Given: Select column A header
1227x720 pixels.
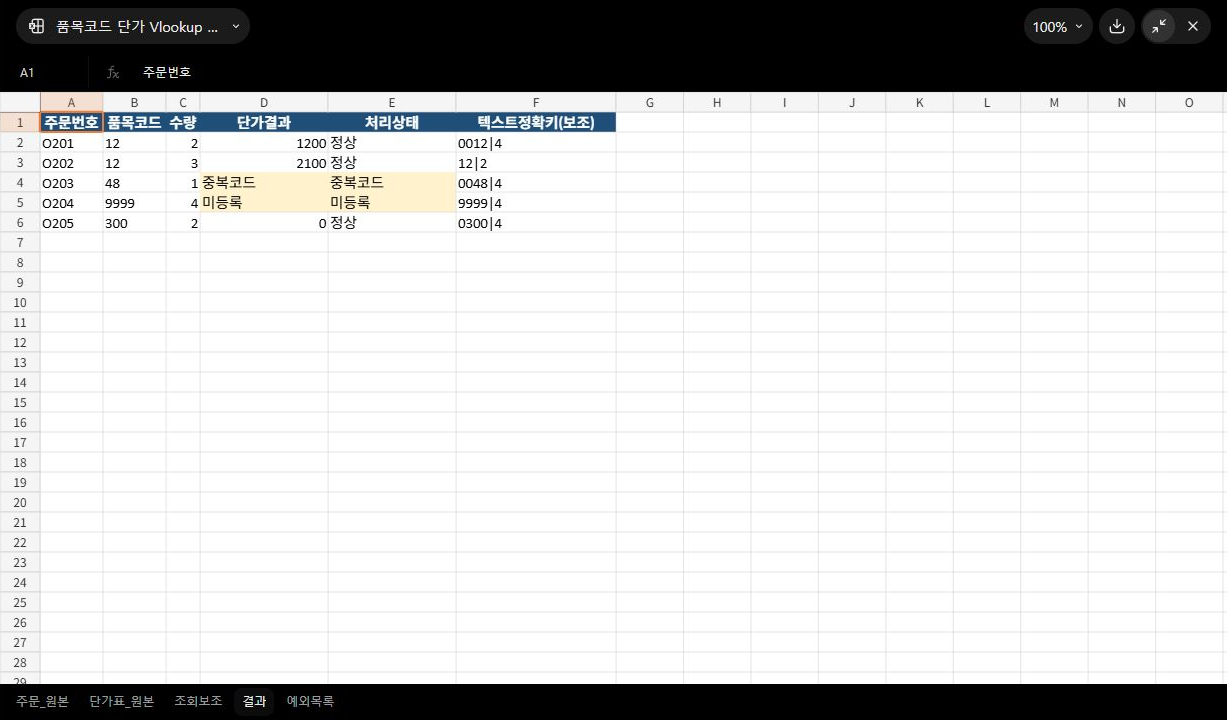Looking at the screenshot, I should click(71, 102).
